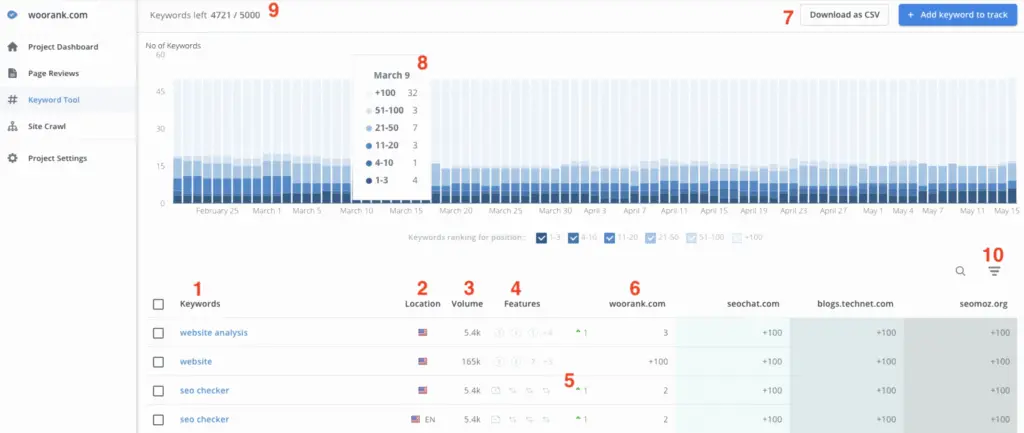The image size is (1024, 433).
Task: Open seo checker link in EN row
Action: click(x=204, y=419)
